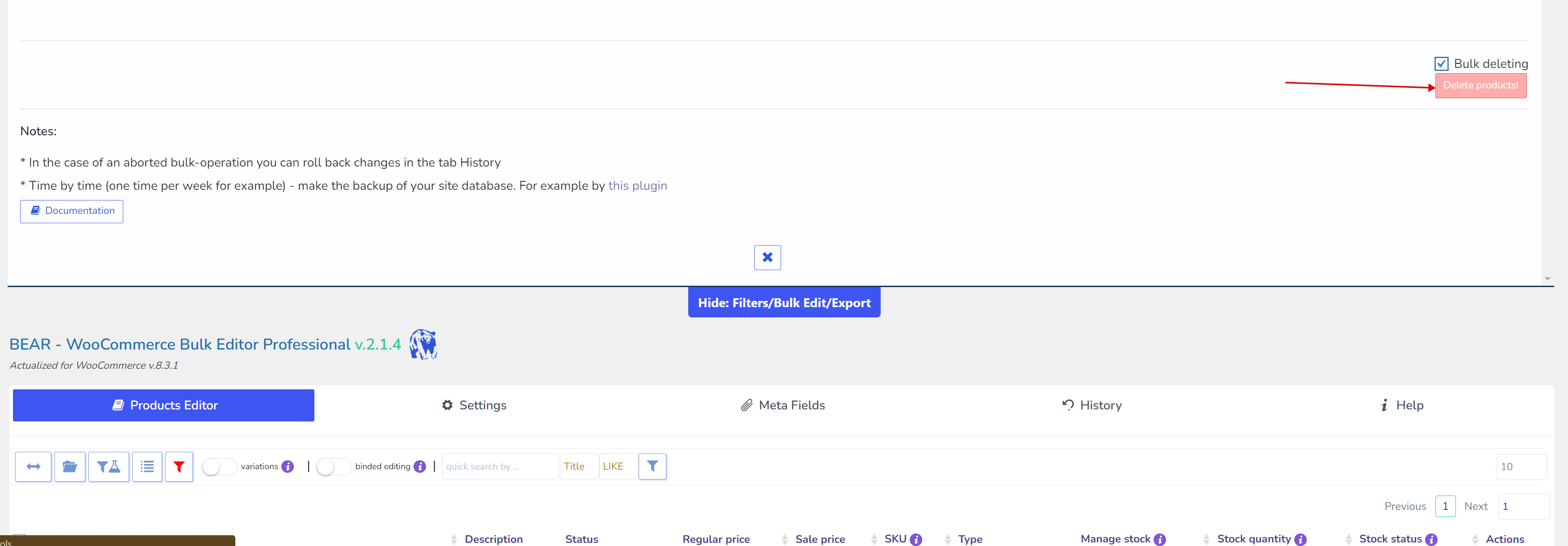
Task: Open the per-page count dropdown showing 10
Action: coord(1522,467)
